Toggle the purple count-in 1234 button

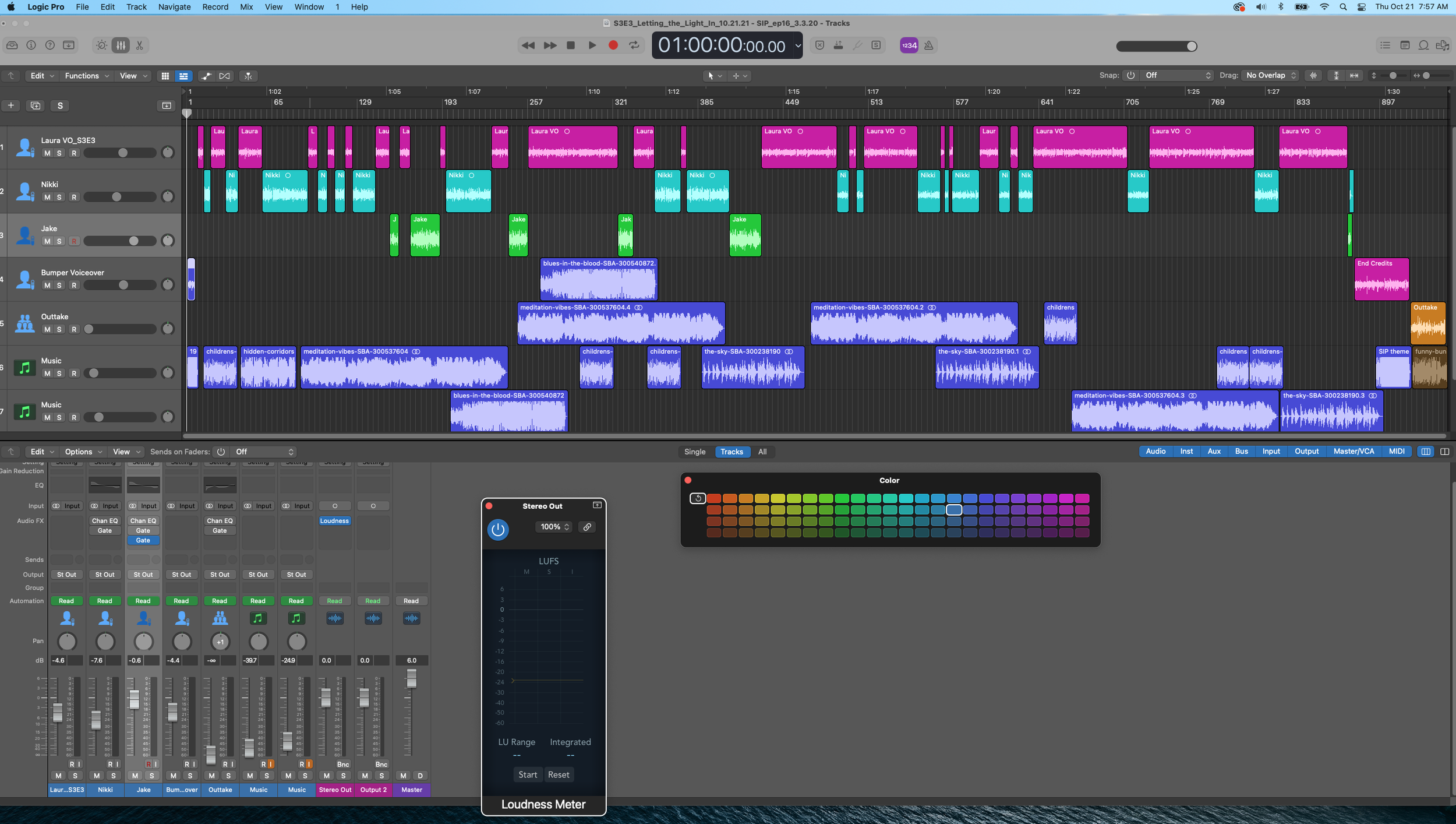(909, 45)
